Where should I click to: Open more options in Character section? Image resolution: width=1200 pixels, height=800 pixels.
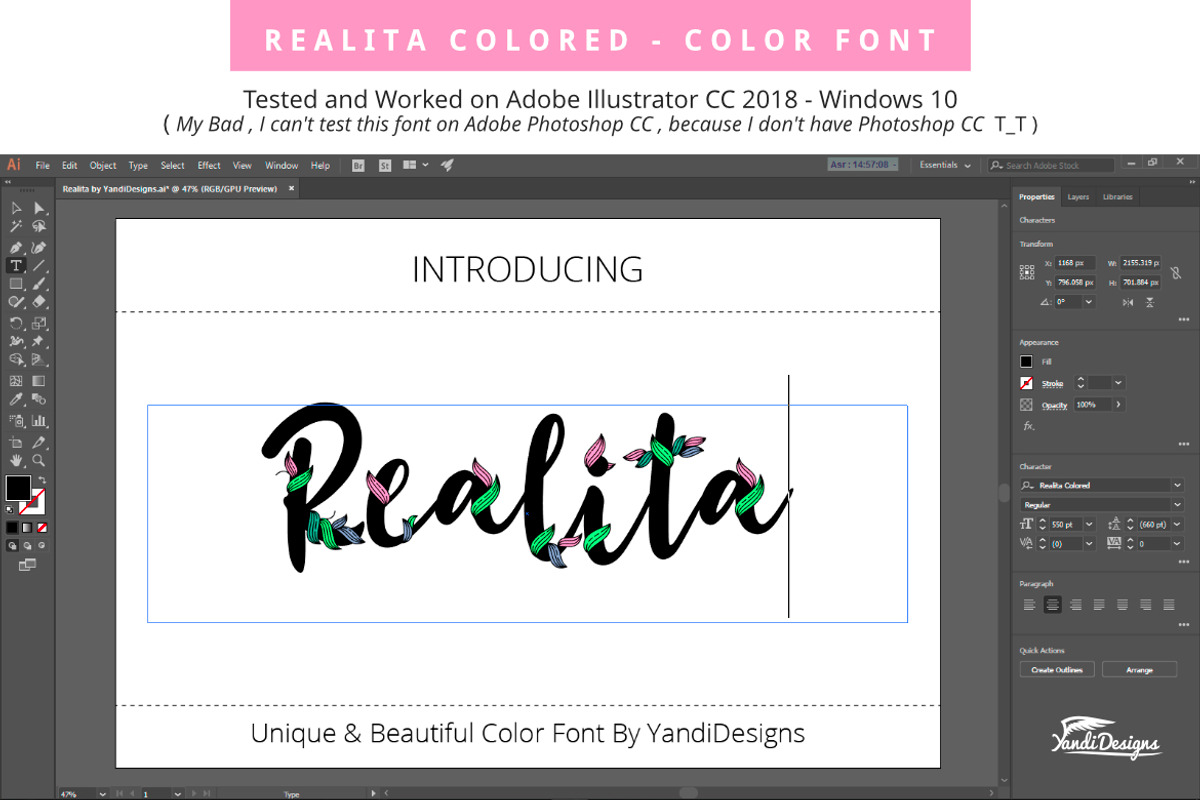[x=1184, y=562]
